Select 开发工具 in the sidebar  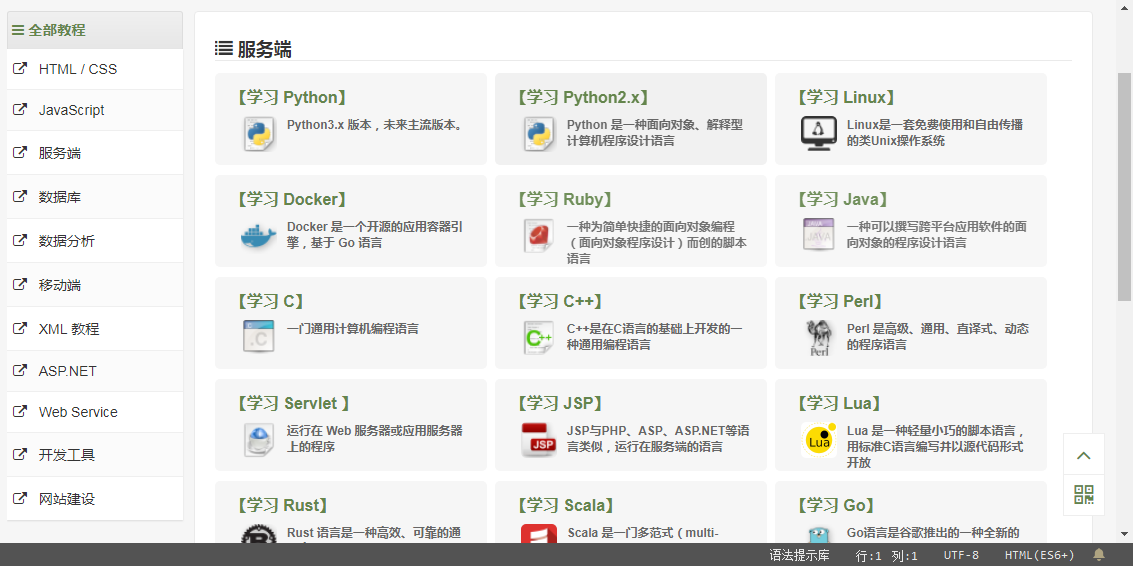click(x=95, y=455)
